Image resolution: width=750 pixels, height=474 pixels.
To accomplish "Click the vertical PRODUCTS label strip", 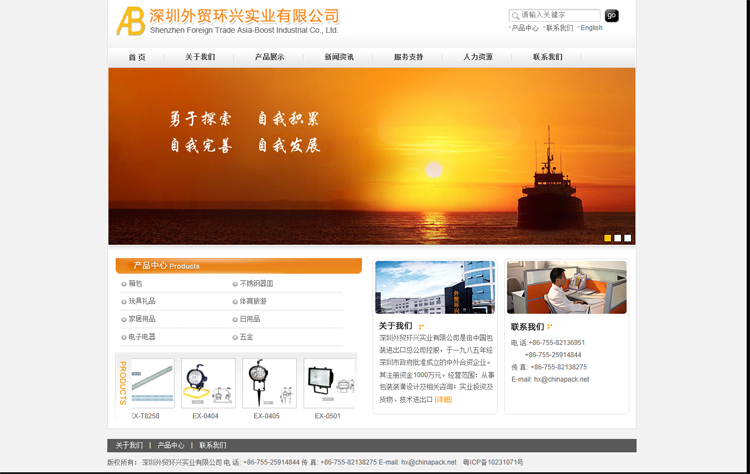I will [x=123, y=383].
